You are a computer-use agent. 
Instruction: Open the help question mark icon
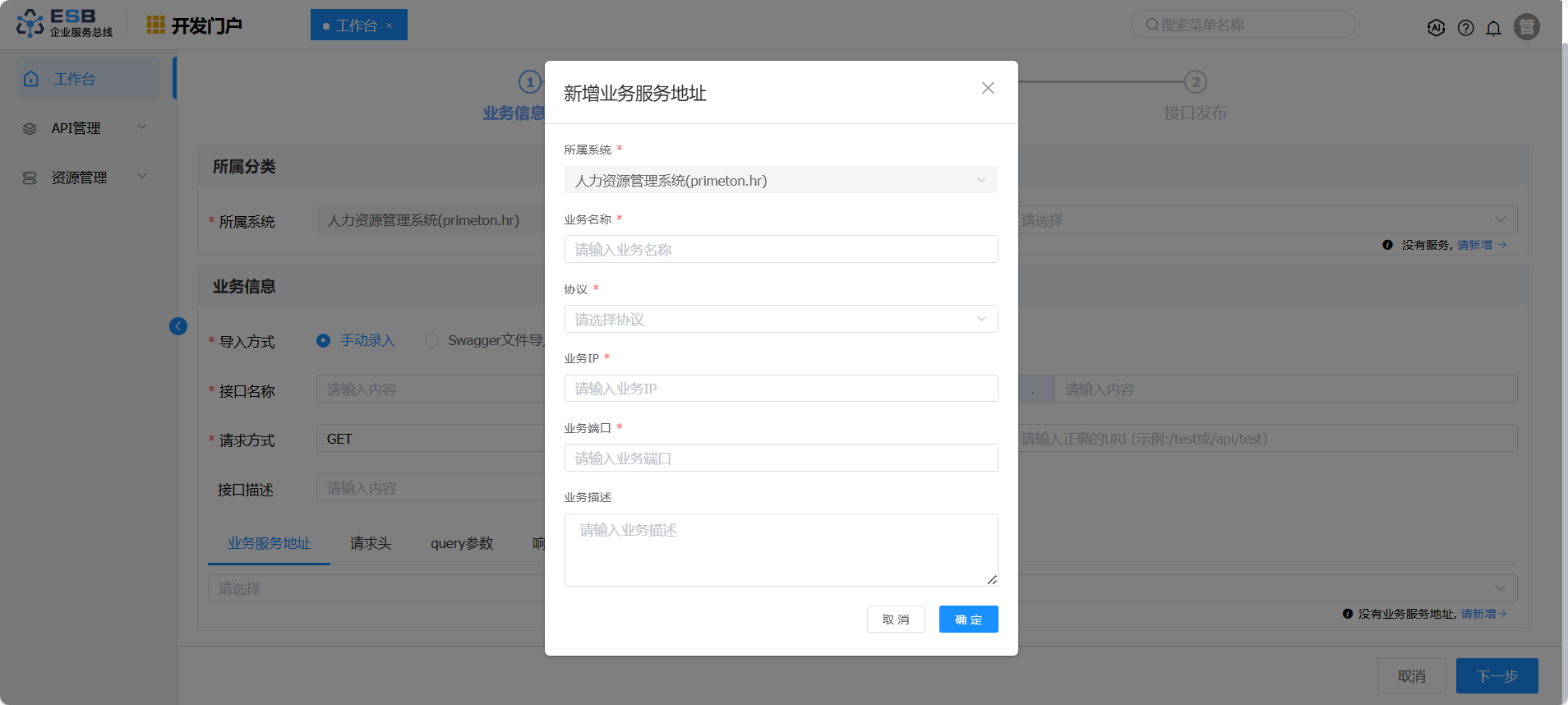(x=1465, y=28)
